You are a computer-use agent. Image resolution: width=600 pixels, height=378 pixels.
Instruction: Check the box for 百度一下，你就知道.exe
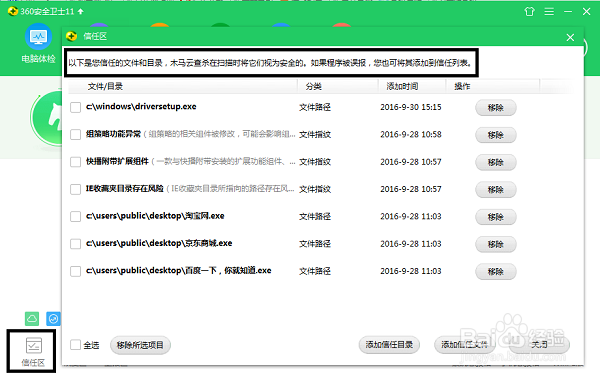[x=75, y=271]
